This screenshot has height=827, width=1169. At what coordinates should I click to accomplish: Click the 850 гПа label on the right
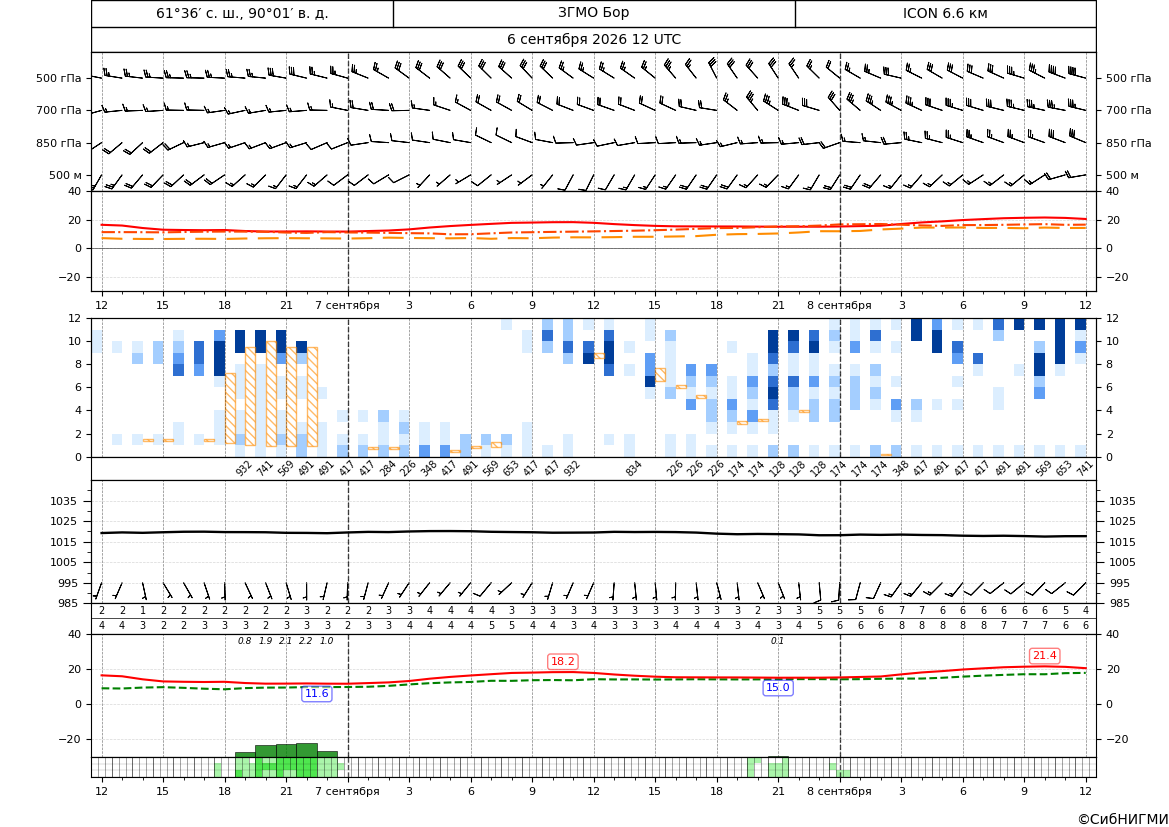point(1128,143)
